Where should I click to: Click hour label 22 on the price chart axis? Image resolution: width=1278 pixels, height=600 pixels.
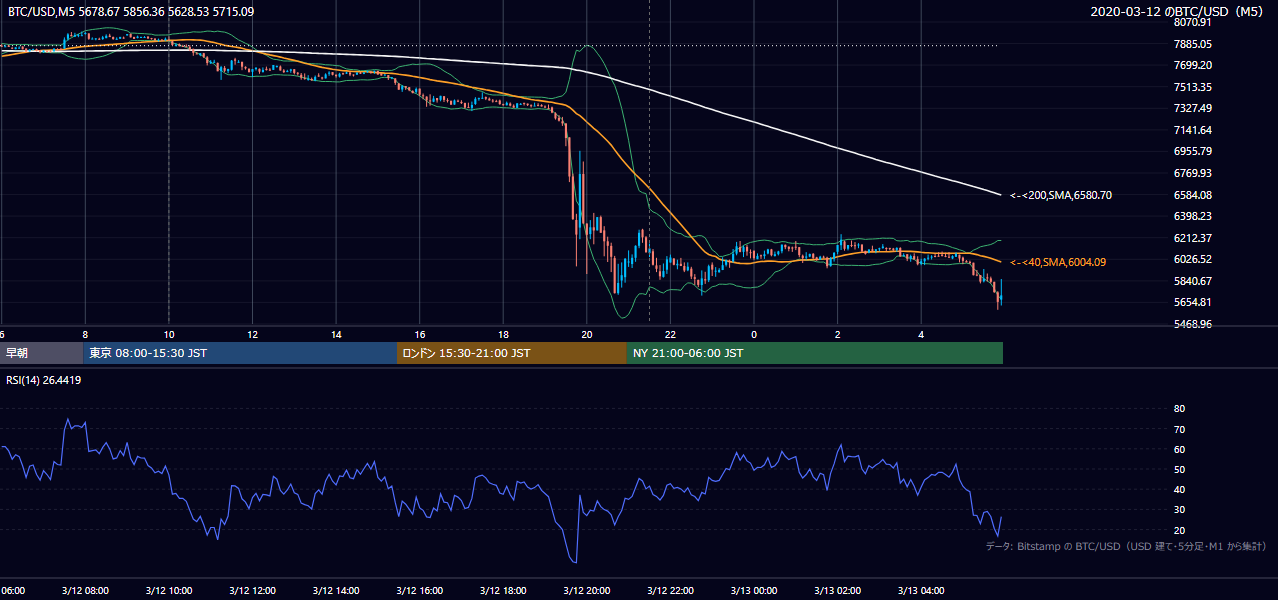point(670,334)
